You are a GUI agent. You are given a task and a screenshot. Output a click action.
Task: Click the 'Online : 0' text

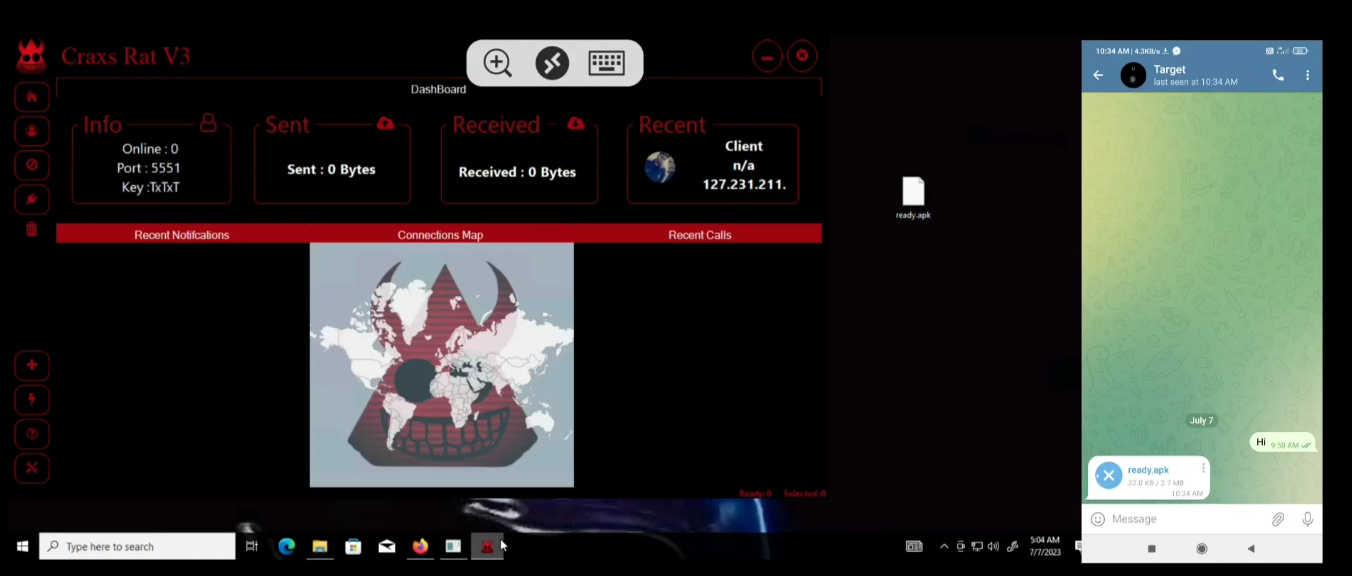click(x=150, y=149)
